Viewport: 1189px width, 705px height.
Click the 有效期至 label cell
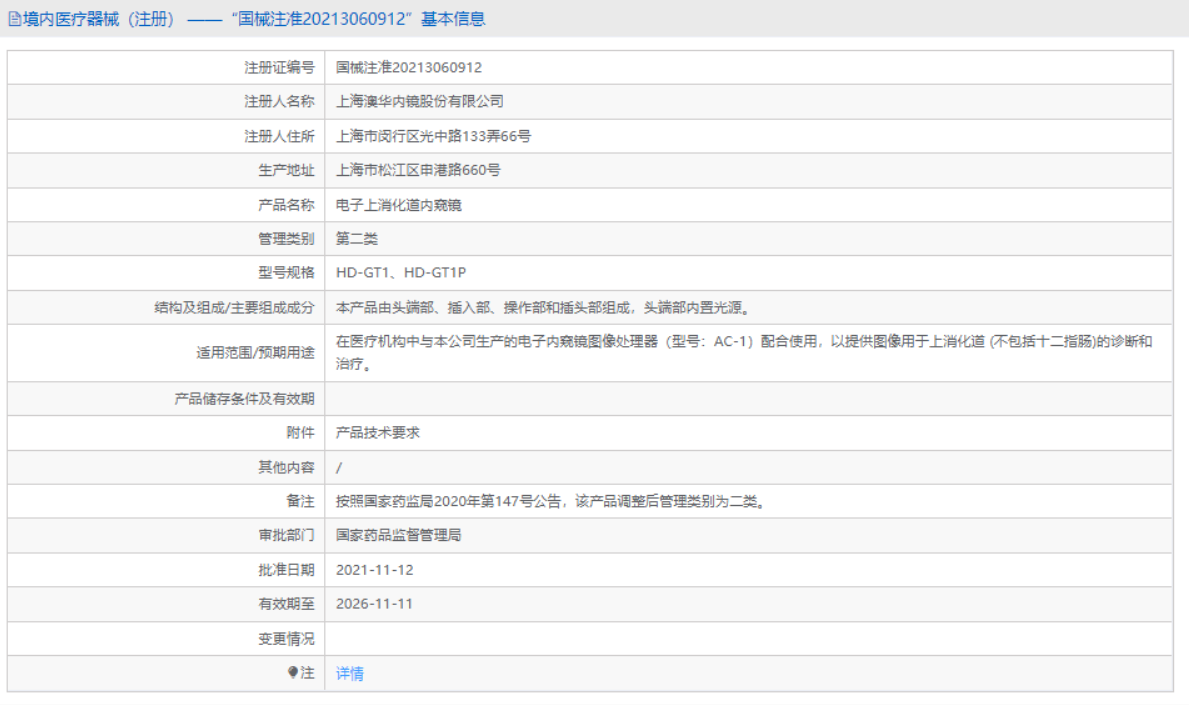coord(166,604)
